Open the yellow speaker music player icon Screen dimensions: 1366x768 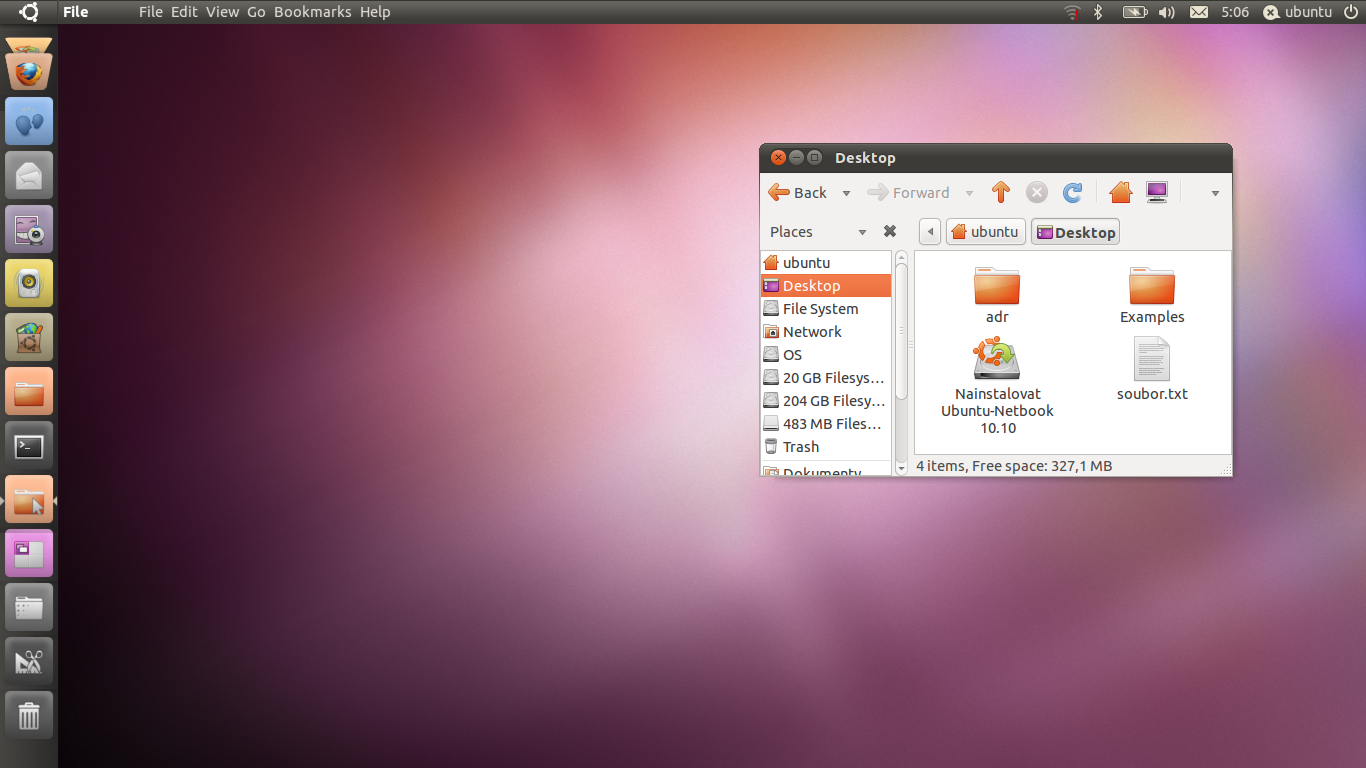(x=29, y=283)
